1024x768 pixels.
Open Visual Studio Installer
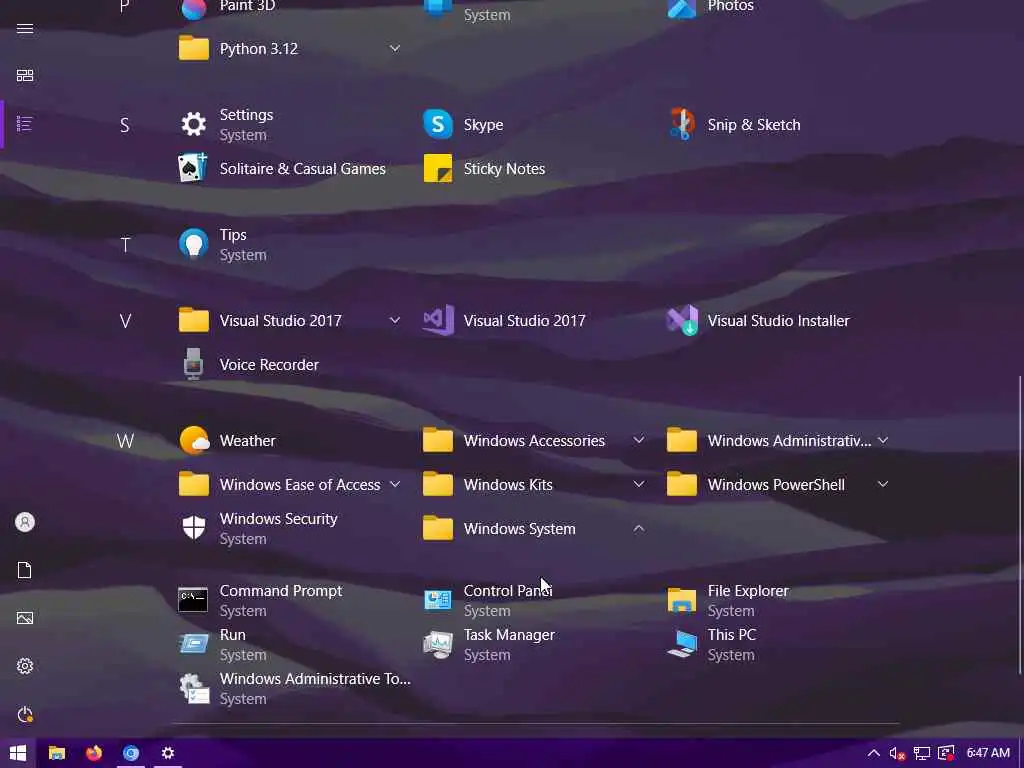click(x=778, y=321)
